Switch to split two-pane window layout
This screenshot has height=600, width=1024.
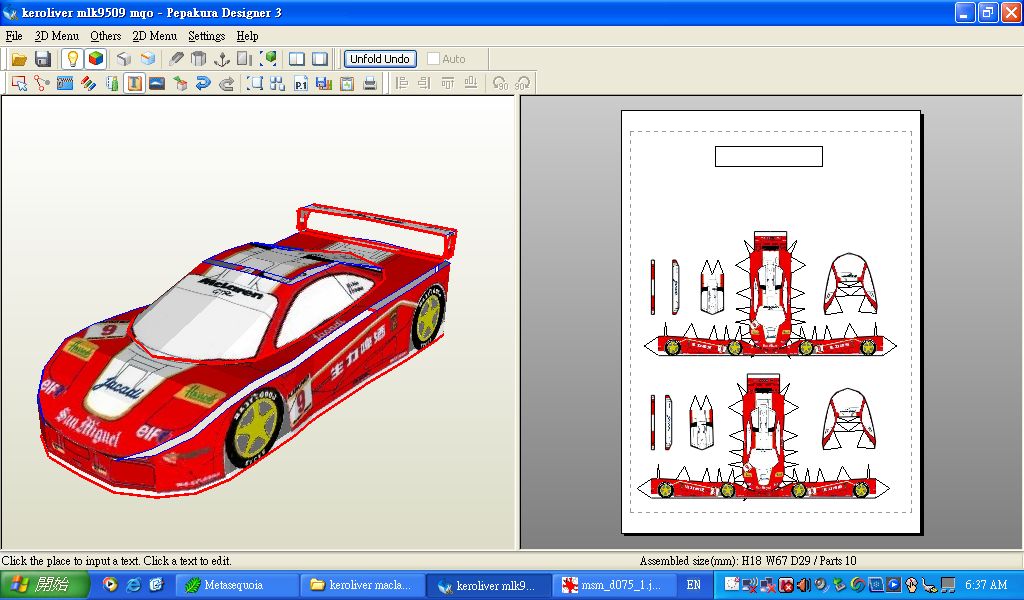(x=296, y=59)
